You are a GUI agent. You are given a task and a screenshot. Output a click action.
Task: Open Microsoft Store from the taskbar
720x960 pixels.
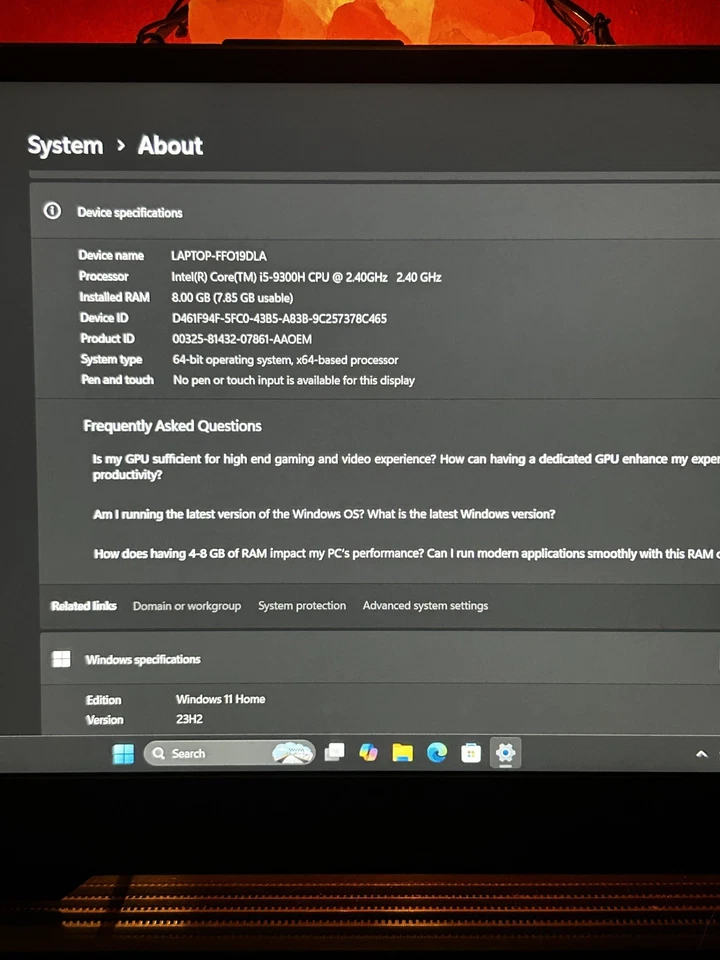471,753
